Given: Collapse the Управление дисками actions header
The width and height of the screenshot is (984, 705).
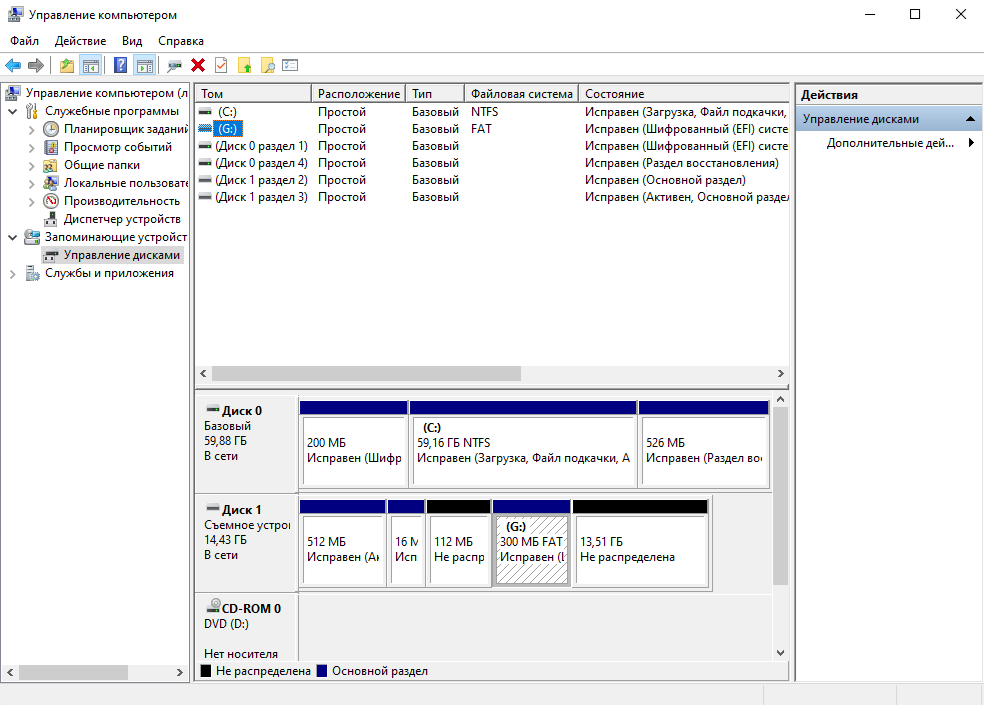Looking at the screenshot, I should (971, 117).
